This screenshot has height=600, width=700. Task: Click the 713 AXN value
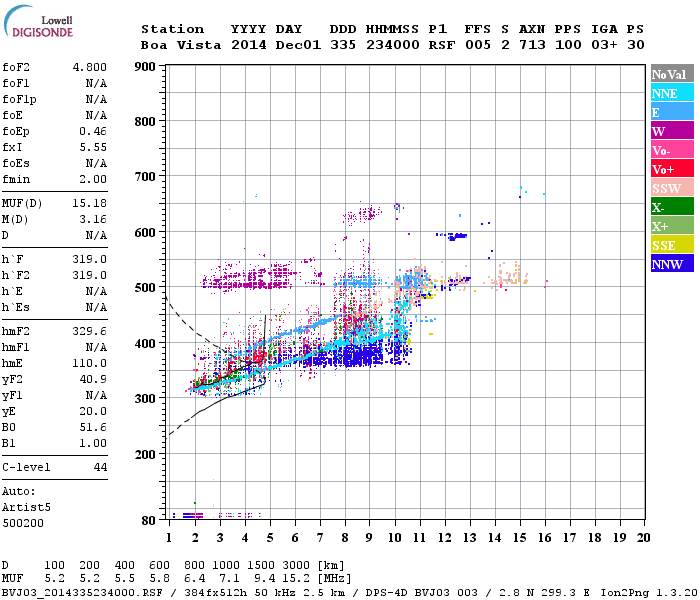pyautogui.click(x=532, y=46)
